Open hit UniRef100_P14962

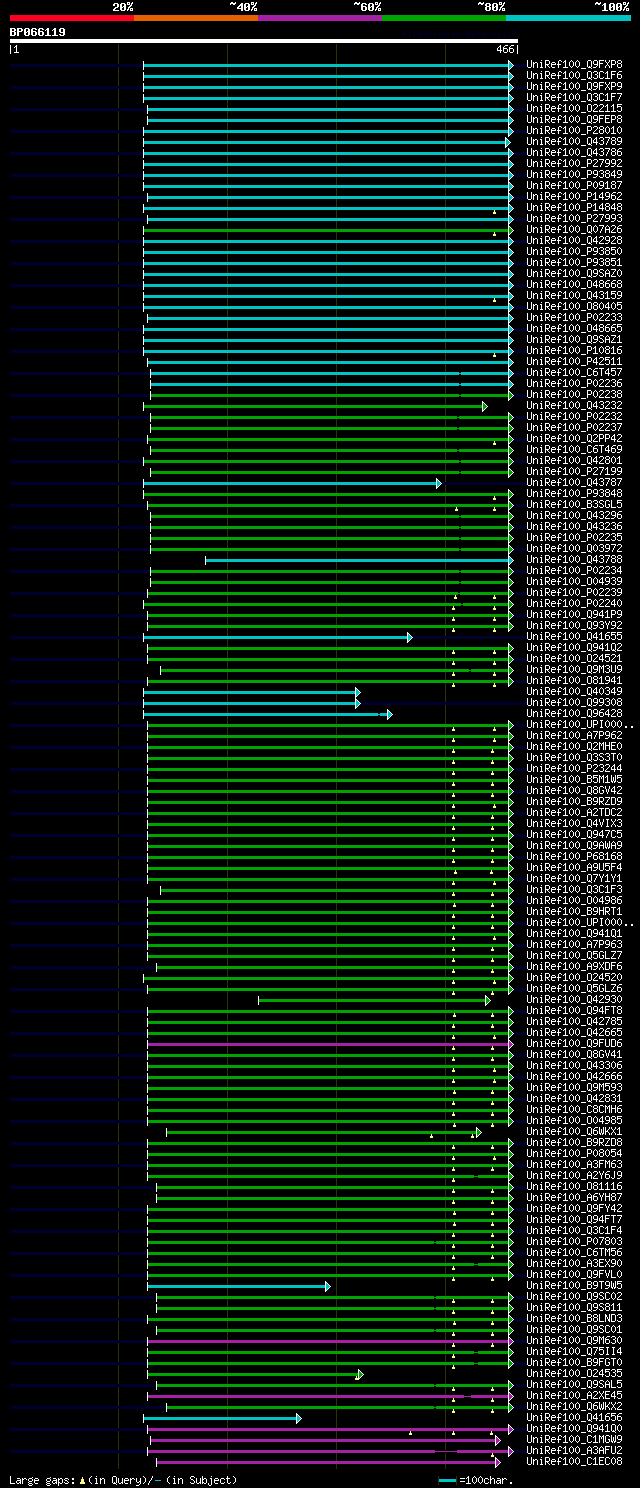point(574,197)
